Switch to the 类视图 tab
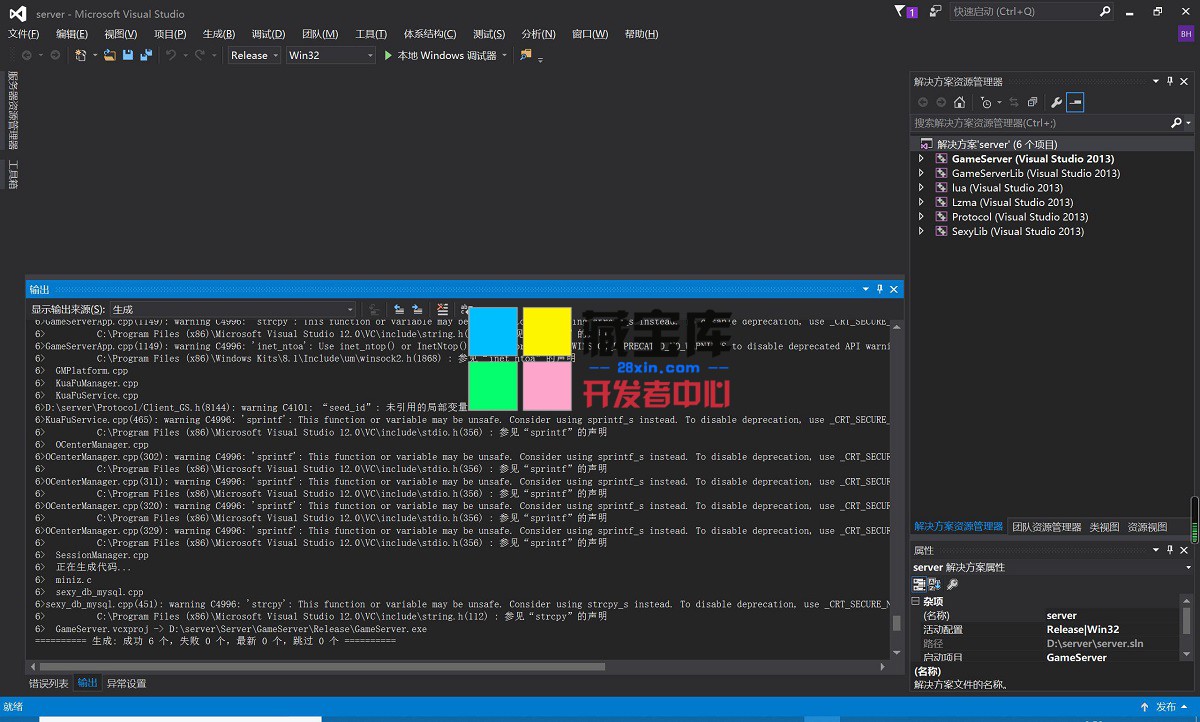Image resolution: width=1200 pixels, height=722 pixels. point(1104,527)
